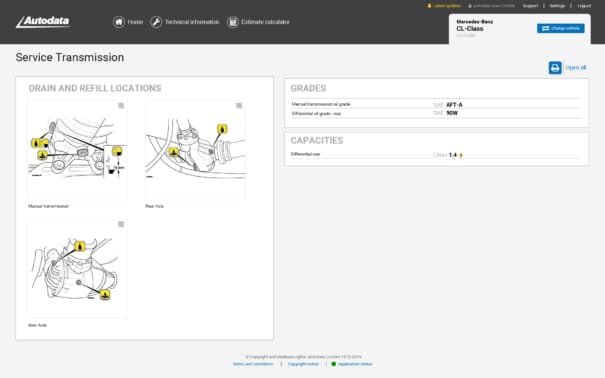Click the Drain and Refill Locations heading
This screenshot has width=605, height=378.
point(95,88)
